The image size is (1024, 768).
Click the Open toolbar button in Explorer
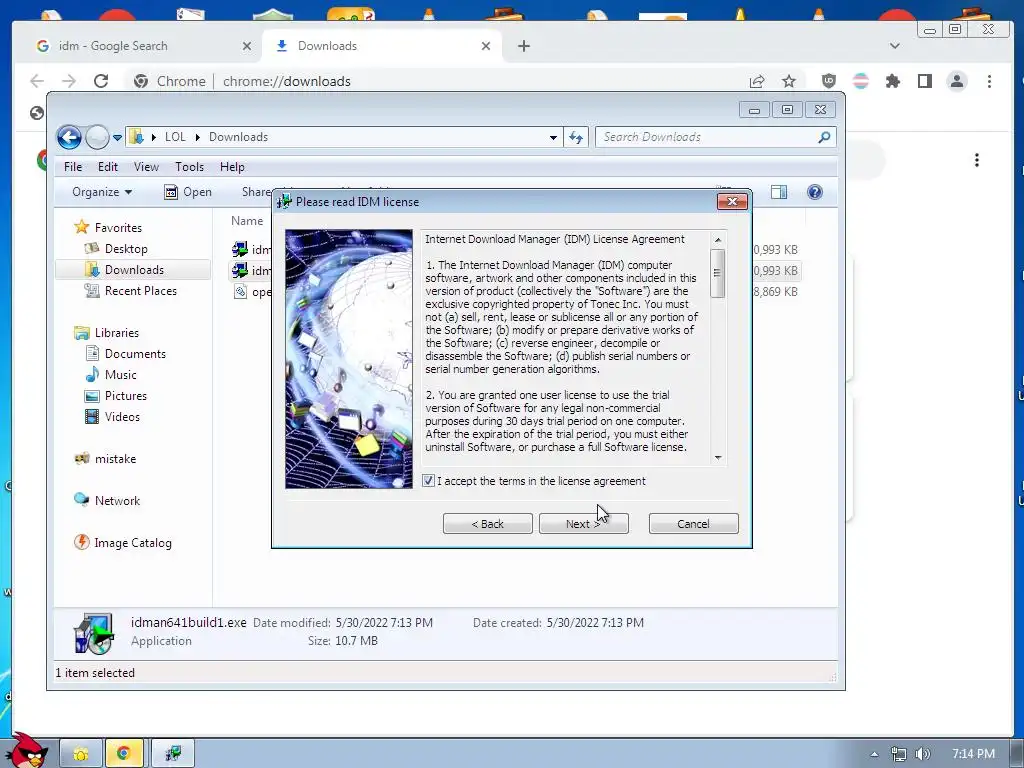tap(188, 192)
